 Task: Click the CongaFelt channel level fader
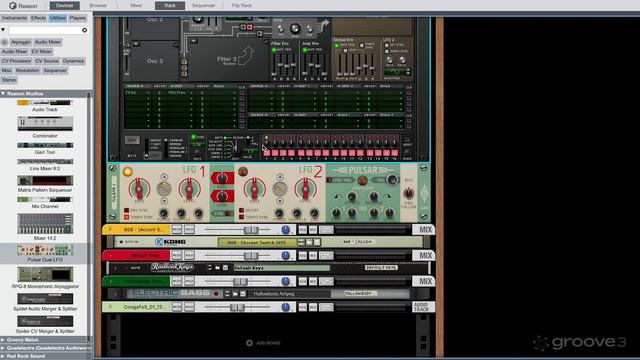coord(237,307)
